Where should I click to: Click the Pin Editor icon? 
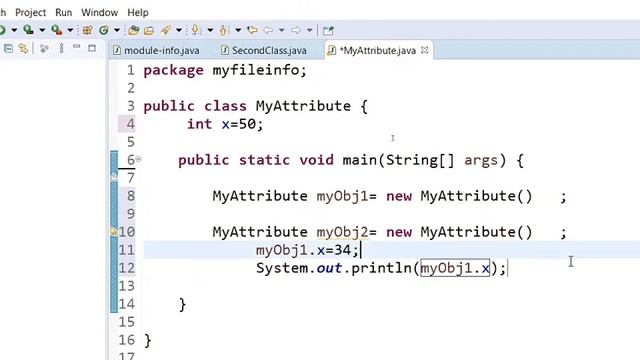coord(328,30)
